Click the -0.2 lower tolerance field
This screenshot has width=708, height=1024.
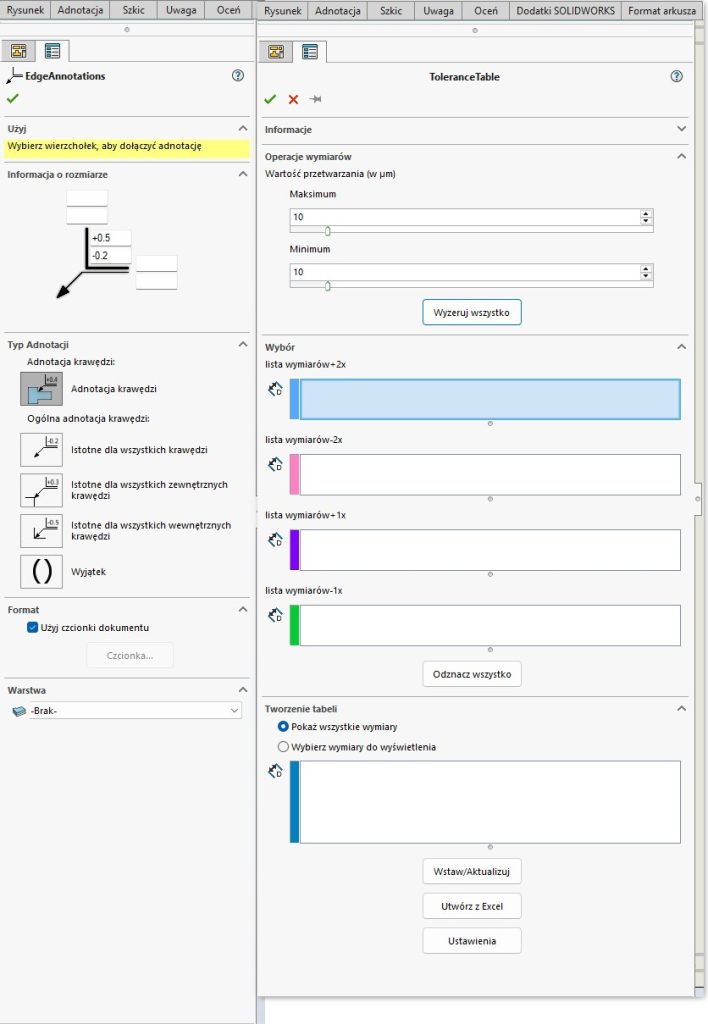tap(110, 255)
